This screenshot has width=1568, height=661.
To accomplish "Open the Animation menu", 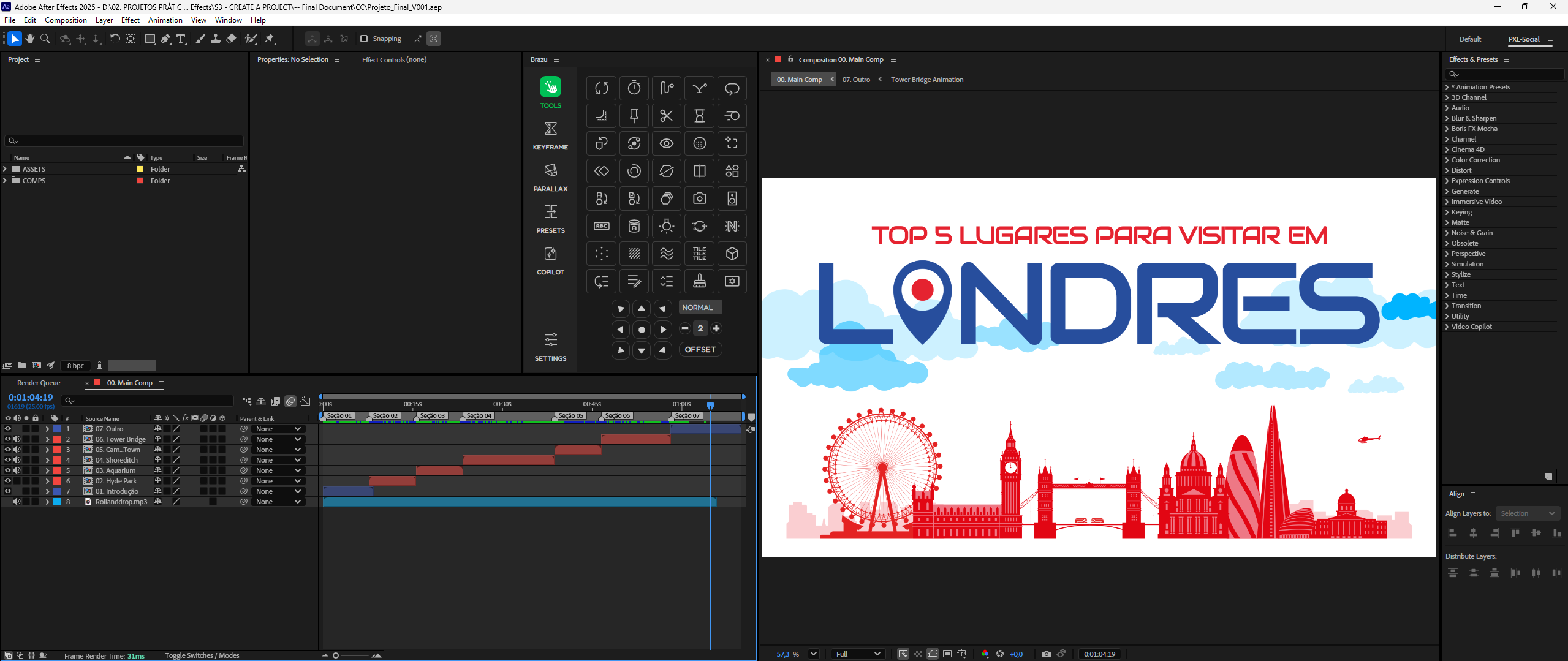I will [x=165, y=20].
